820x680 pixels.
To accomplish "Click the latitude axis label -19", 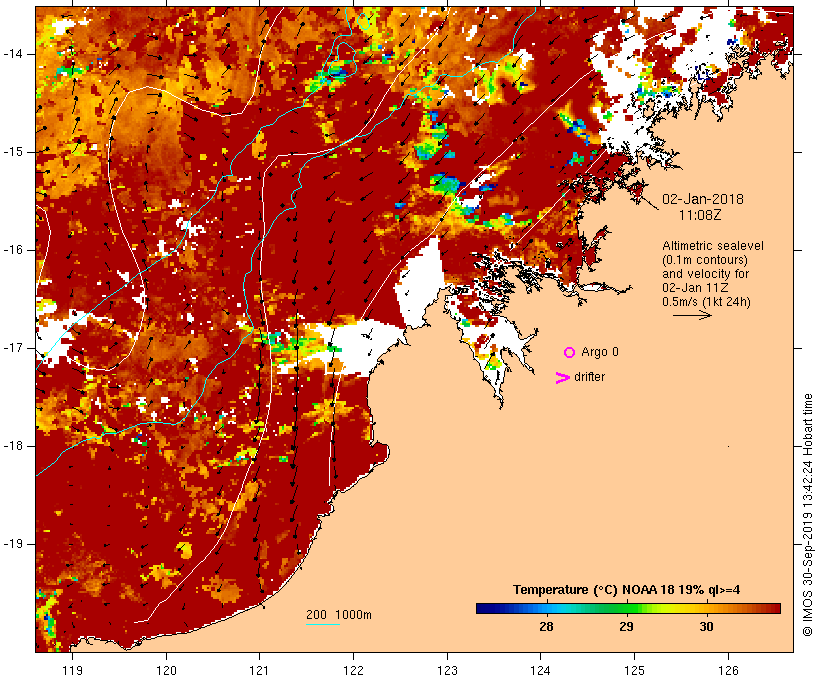I will (x=12, y=544).
